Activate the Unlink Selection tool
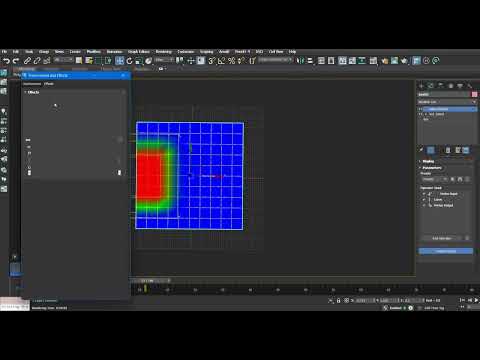480x360 pixels. click(x=37, y=61)
